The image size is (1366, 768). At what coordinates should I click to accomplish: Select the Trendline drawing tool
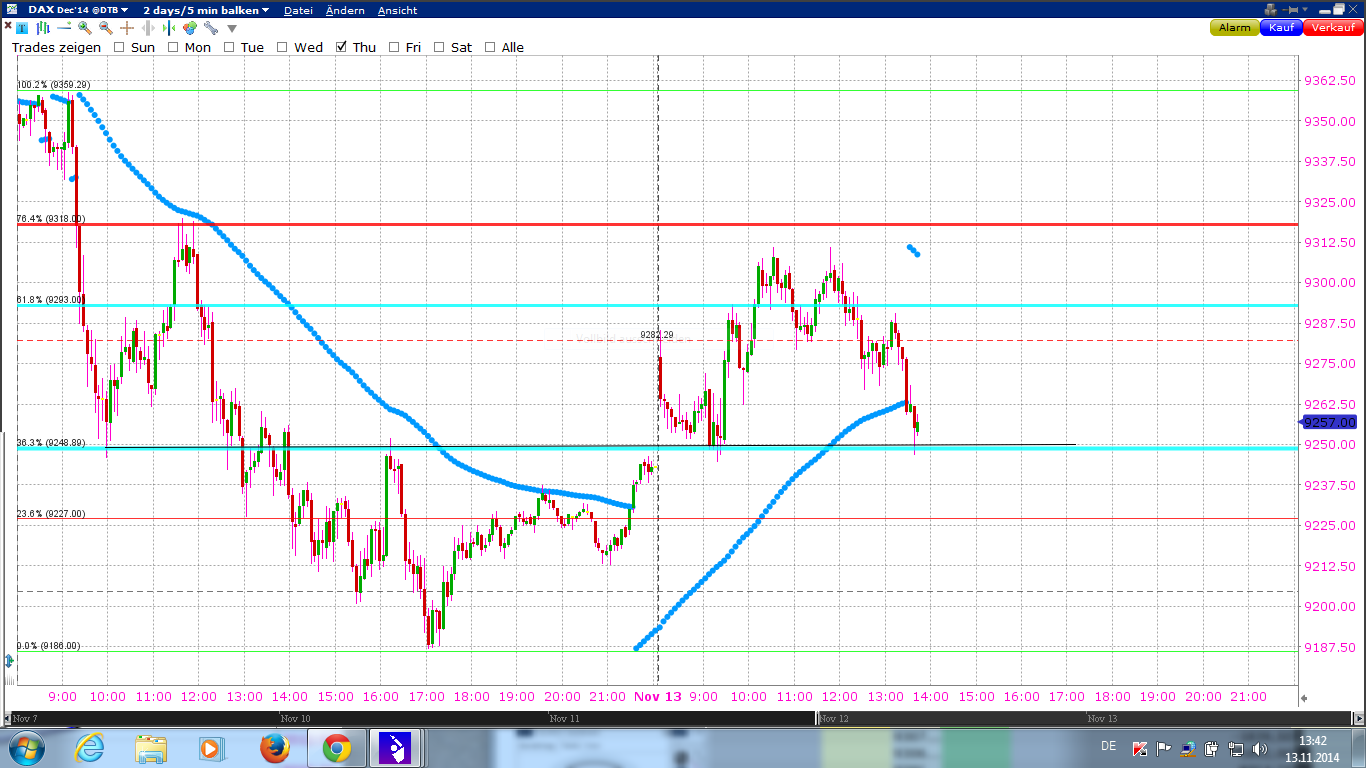pyautogui.click(x=63, y=29)
